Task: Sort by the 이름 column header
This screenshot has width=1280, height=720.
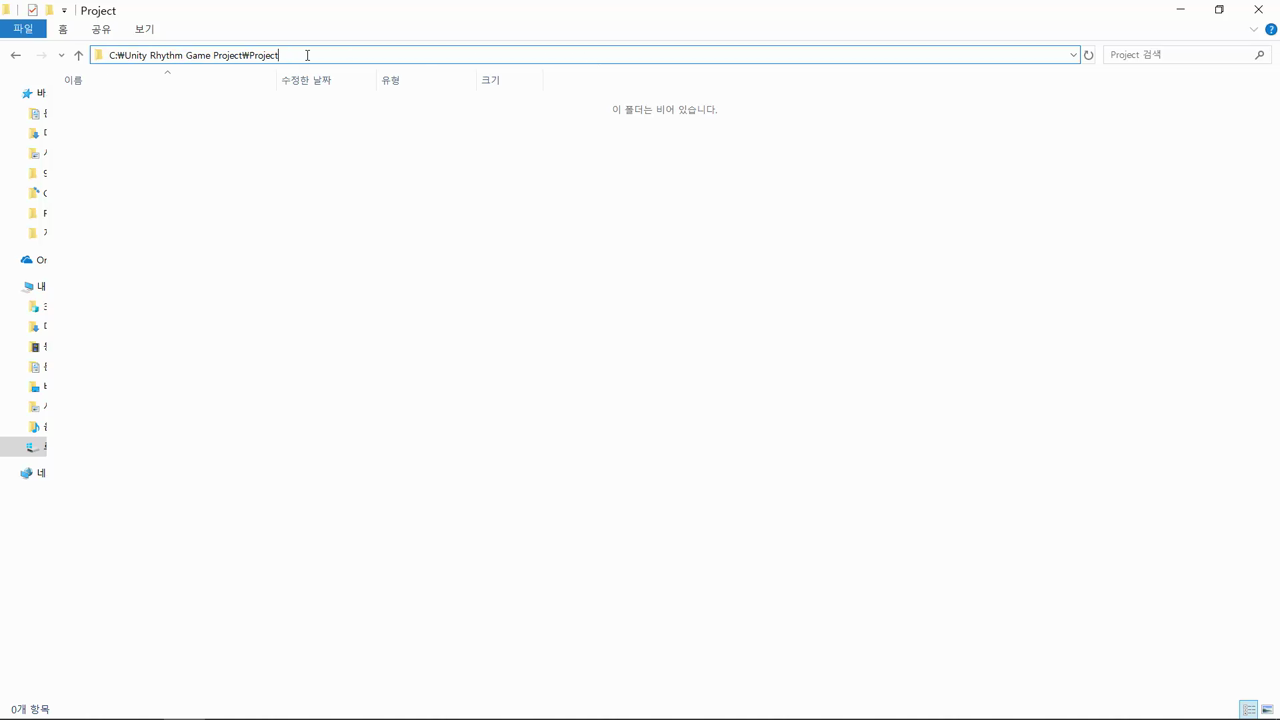Action: tap(168, 80)
